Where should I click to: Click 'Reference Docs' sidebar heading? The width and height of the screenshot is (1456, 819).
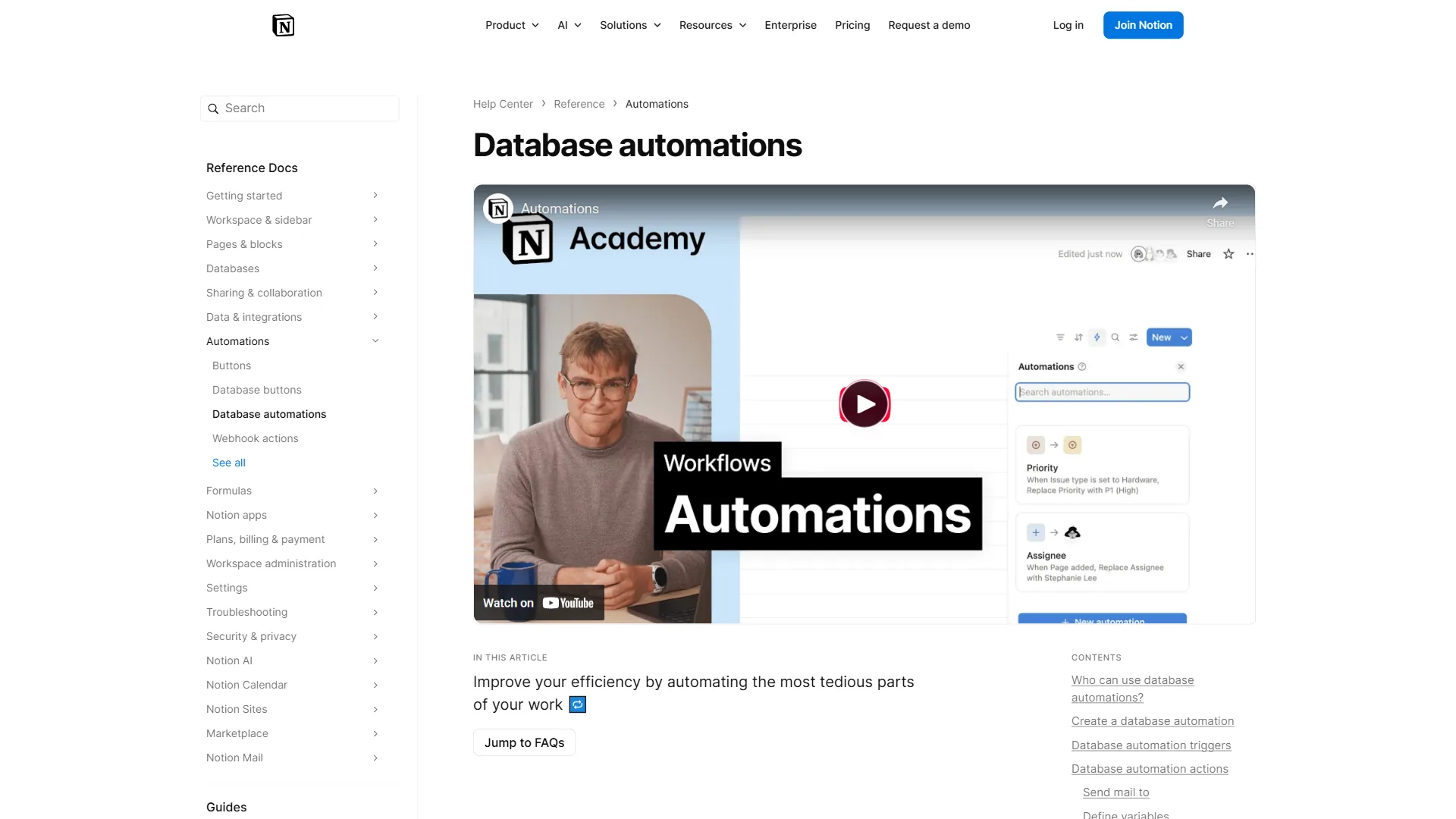point(252,168)
